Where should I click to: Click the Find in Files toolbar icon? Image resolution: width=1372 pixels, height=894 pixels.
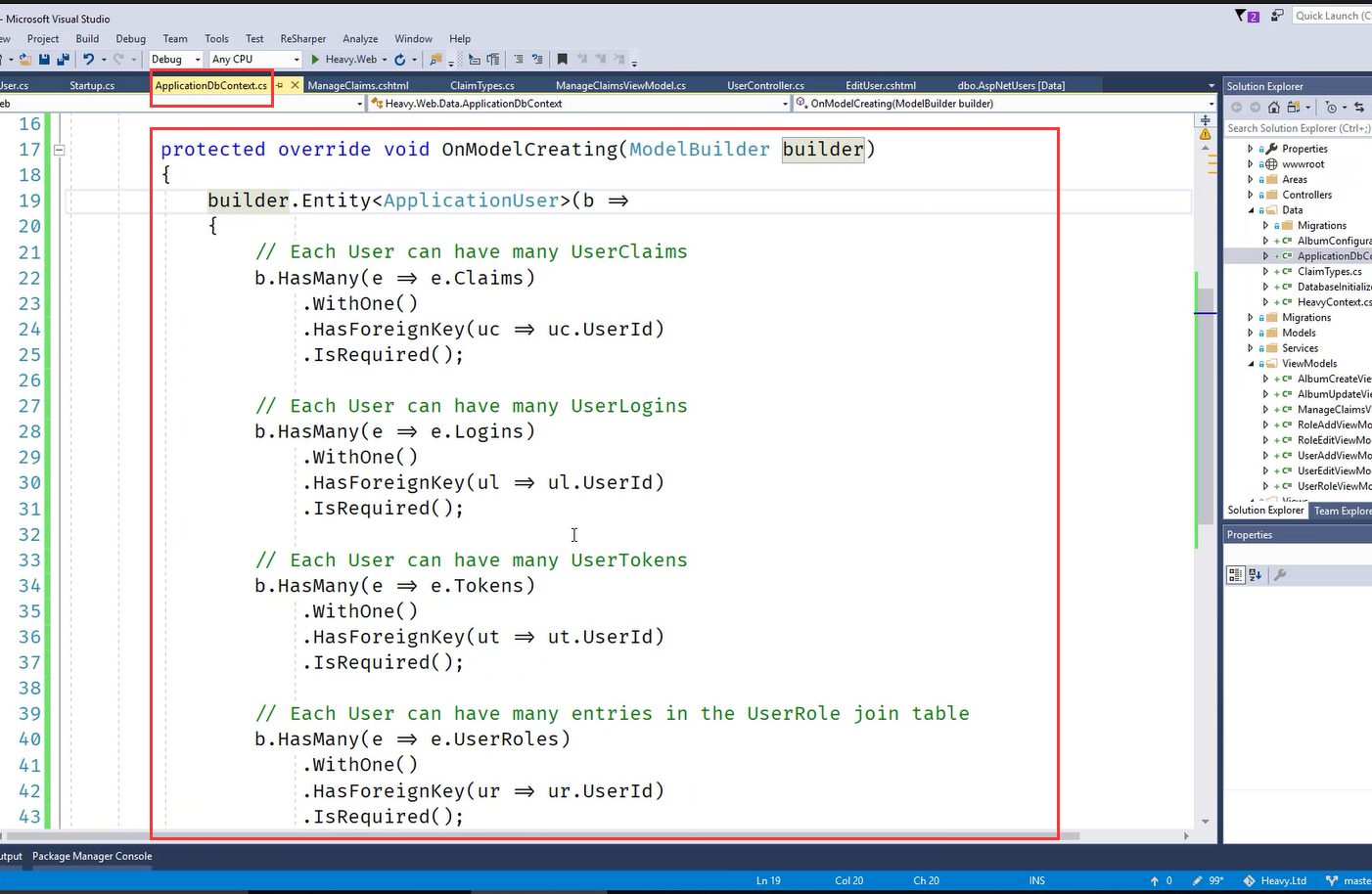435,59
